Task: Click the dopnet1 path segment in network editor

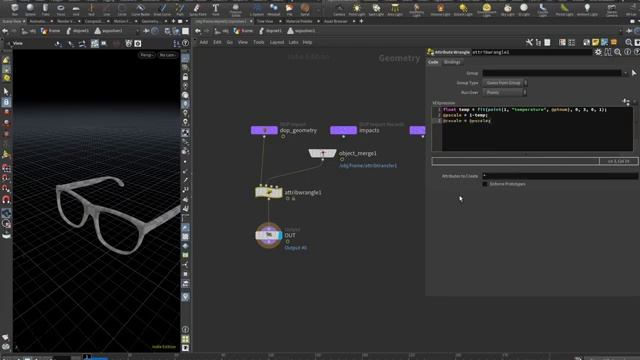Action: click(x=270, y=31)
